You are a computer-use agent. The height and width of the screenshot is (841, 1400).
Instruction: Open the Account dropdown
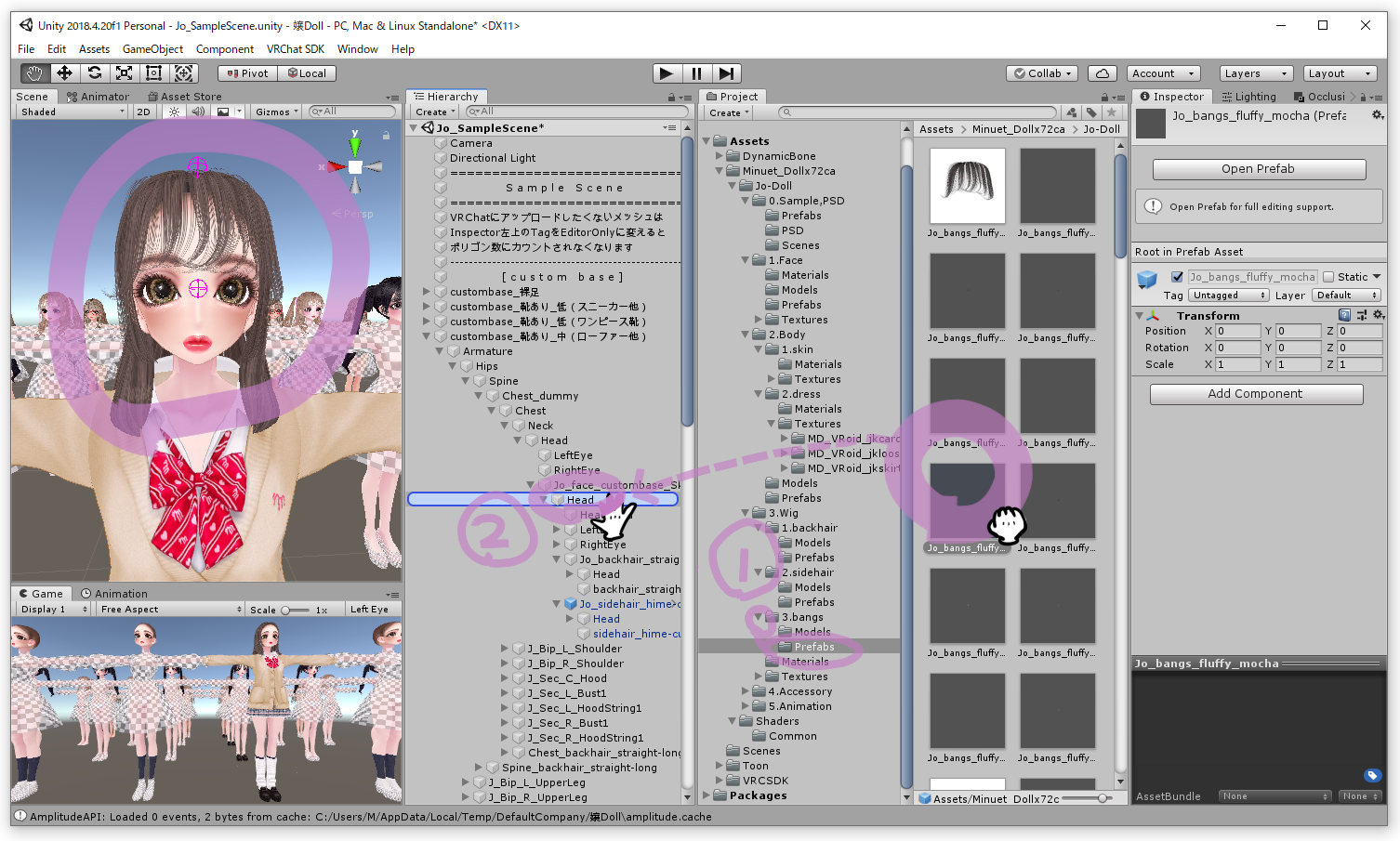pyautogui.click(x=1163, y=73)
